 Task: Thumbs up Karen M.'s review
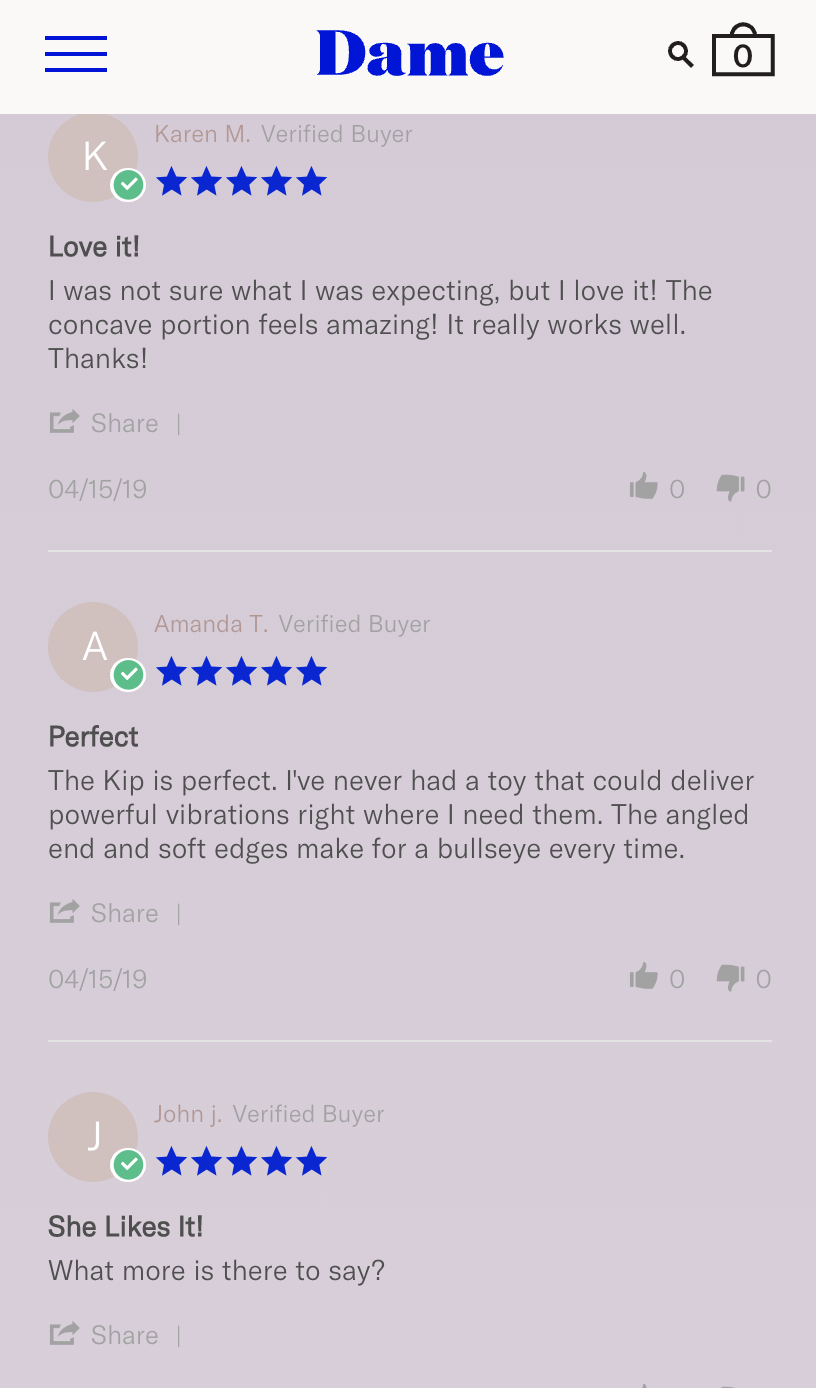[x=644, y=487]
